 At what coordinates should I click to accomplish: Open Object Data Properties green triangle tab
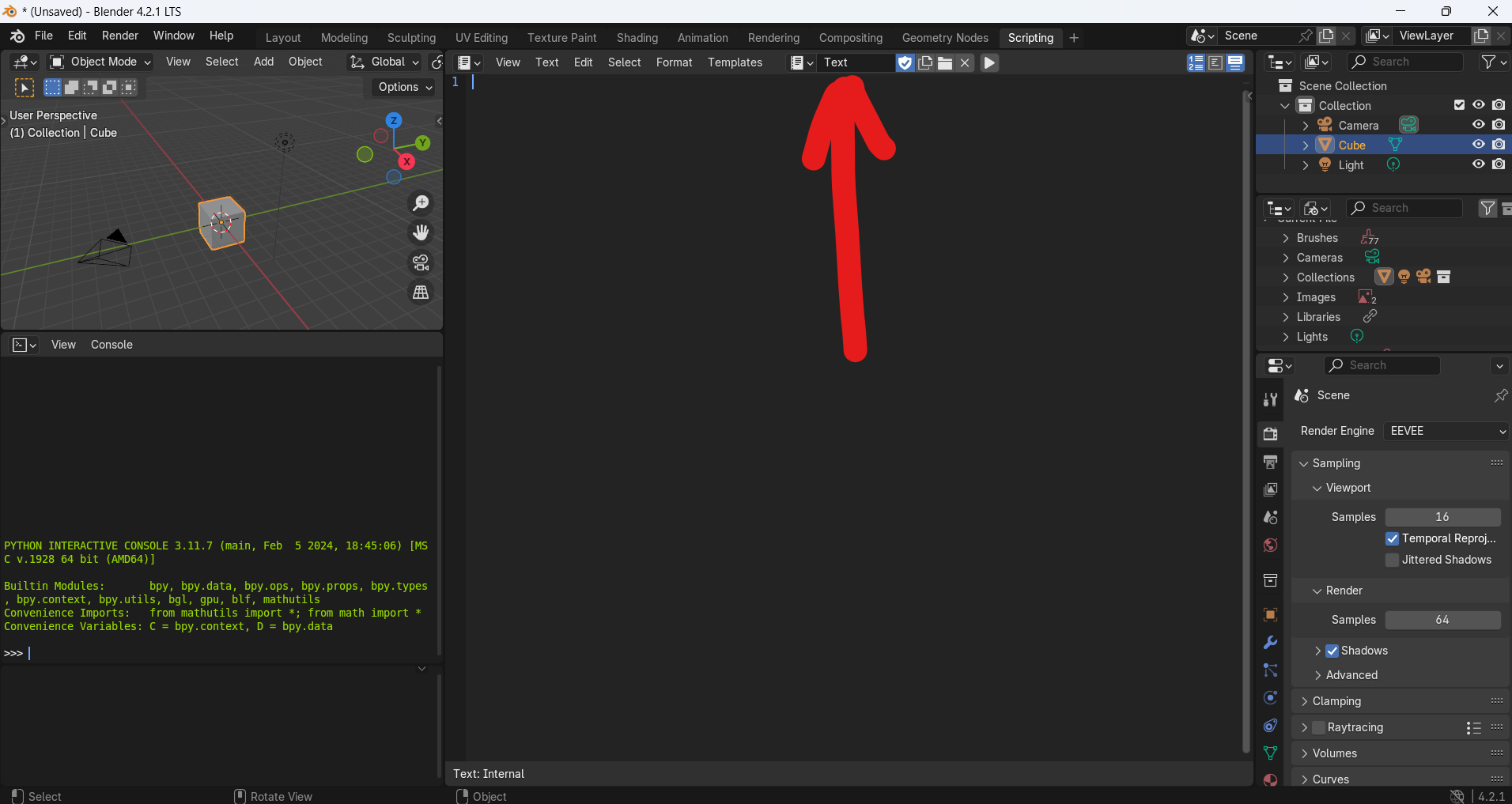tap(1271, 753)
